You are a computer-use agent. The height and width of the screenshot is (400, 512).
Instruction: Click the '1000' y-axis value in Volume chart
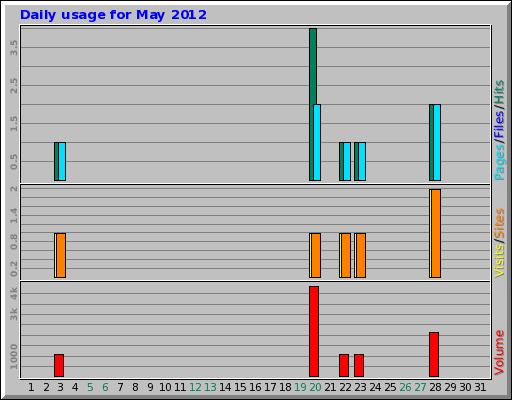click(14, 357)
